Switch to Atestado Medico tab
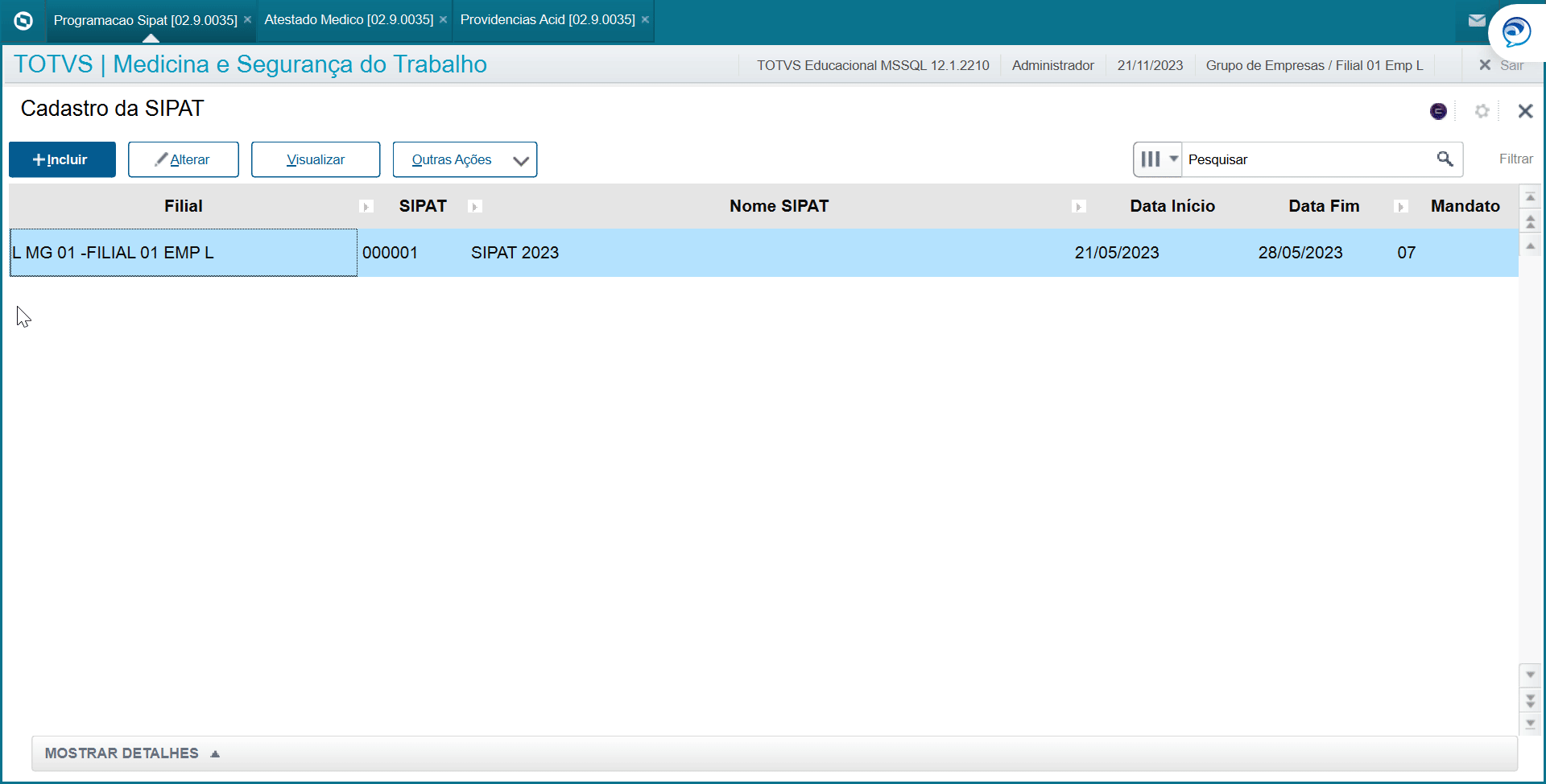 click(x=349, y=19)
